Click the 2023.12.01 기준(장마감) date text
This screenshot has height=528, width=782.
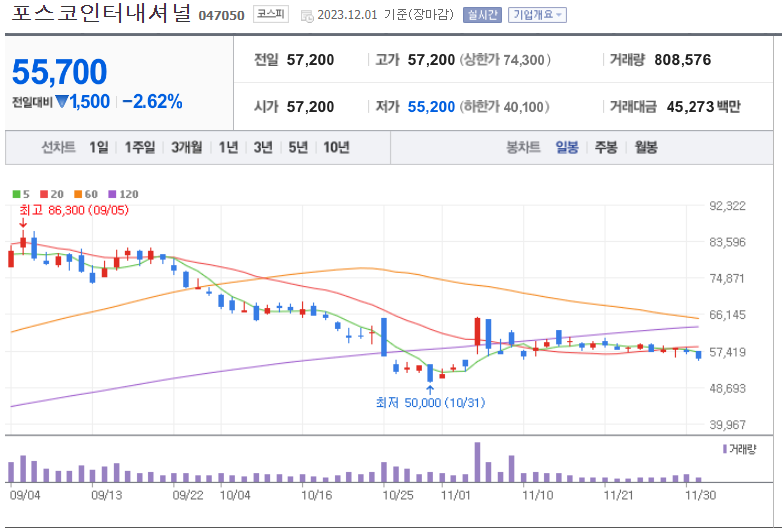(386, 14)
